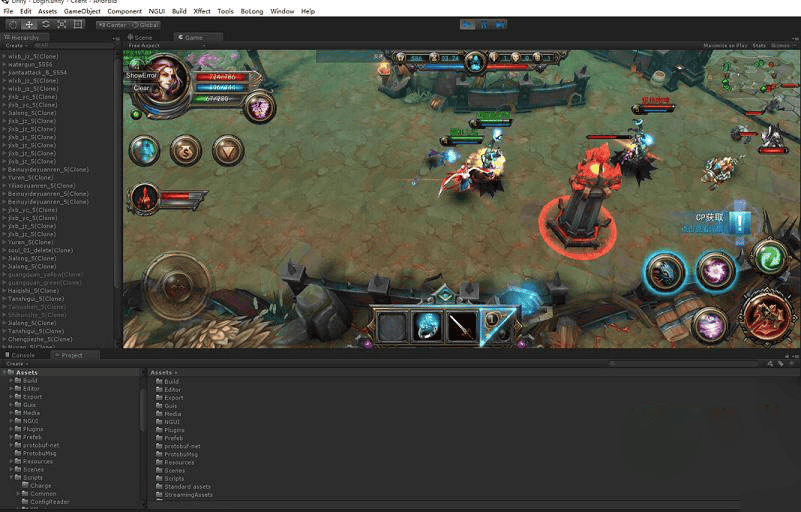This screenshot has width=801, height=512.
Task: Click the empty first item slot
Action: tap(392, 326)
